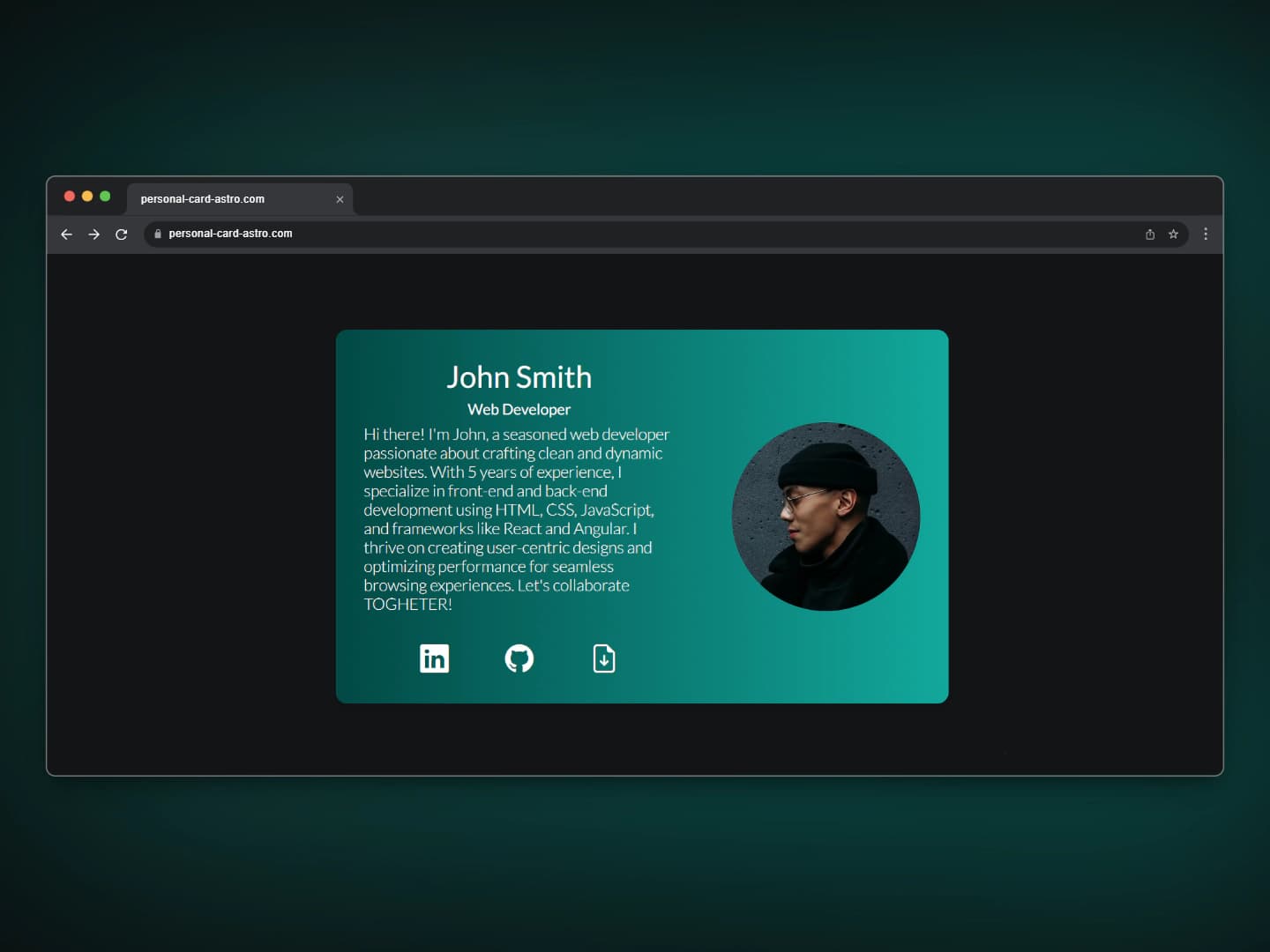Expand browser options via kebab menu

point(1206,234)
